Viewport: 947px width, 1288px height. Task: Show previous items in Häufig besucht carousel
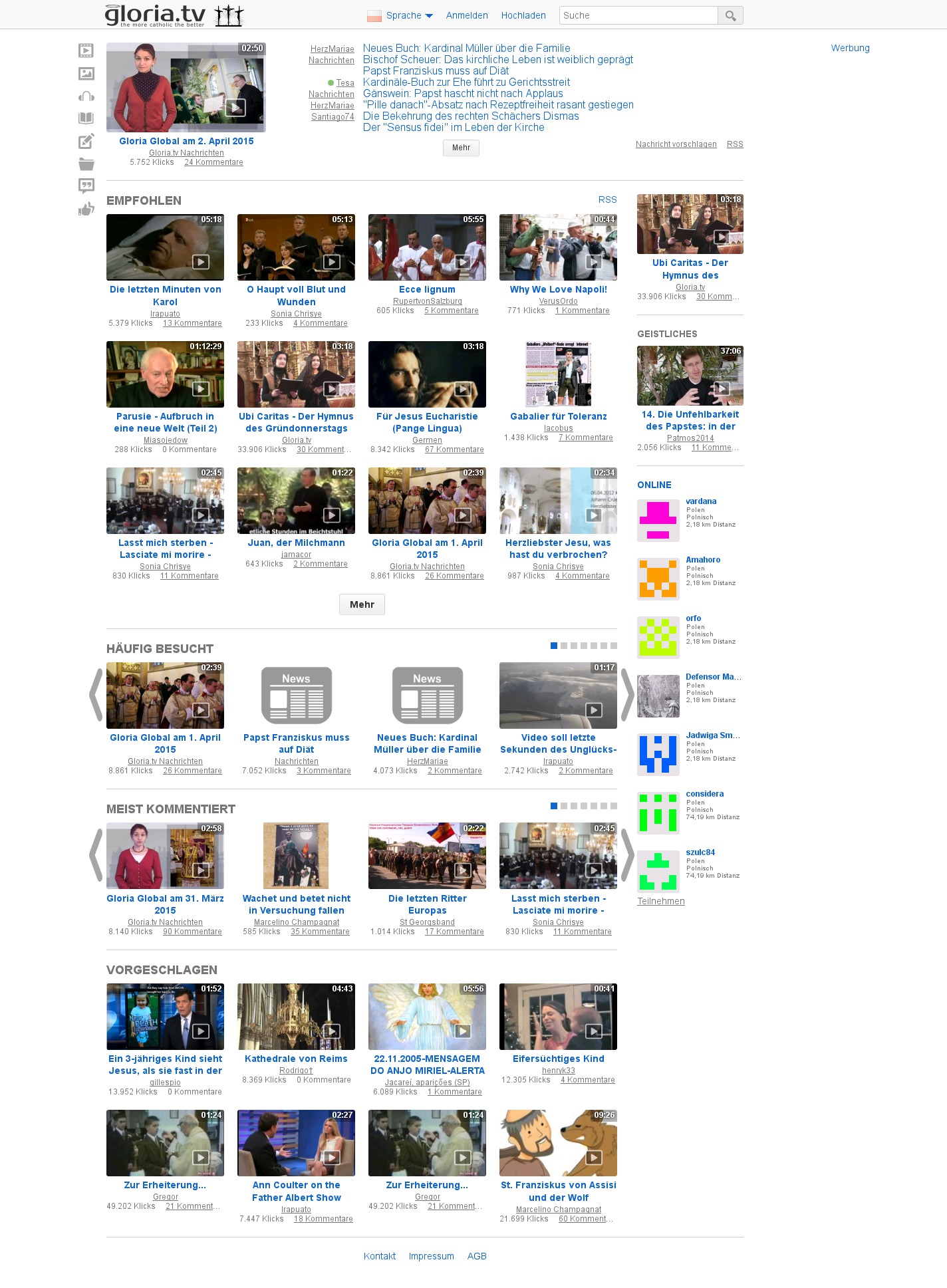pos(96,695)
